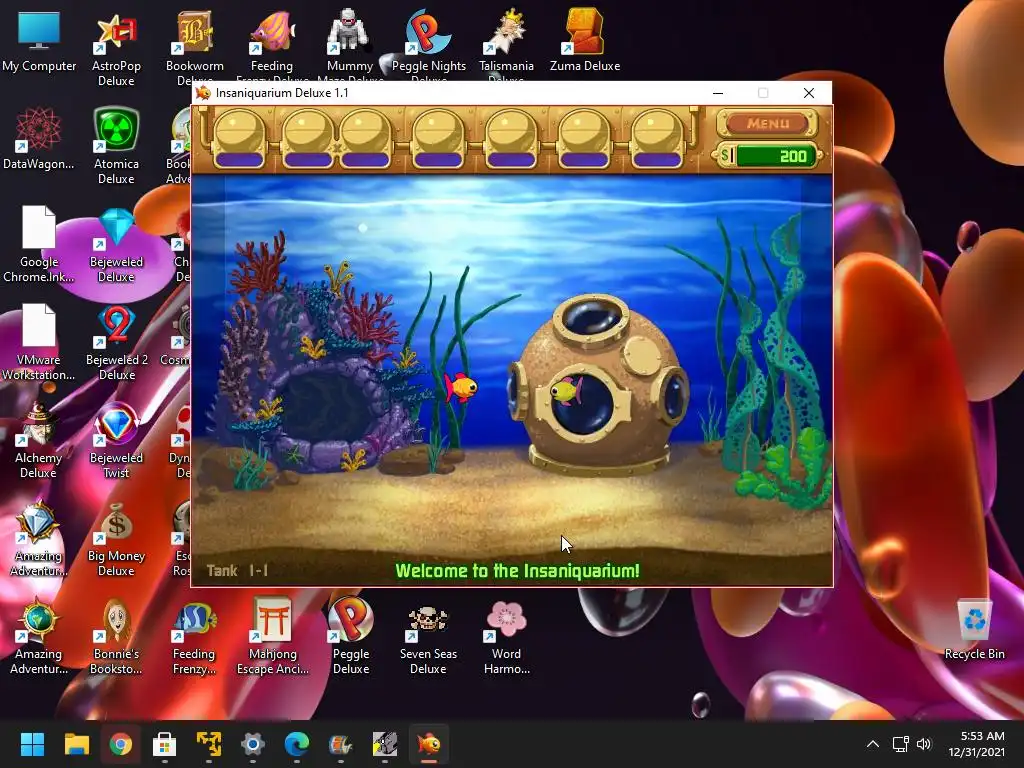Image resolution: width=1024 pixels, height=768 pixels.
Task: Open DataWagon desktop shortcut
Action: tap(39, 139)
